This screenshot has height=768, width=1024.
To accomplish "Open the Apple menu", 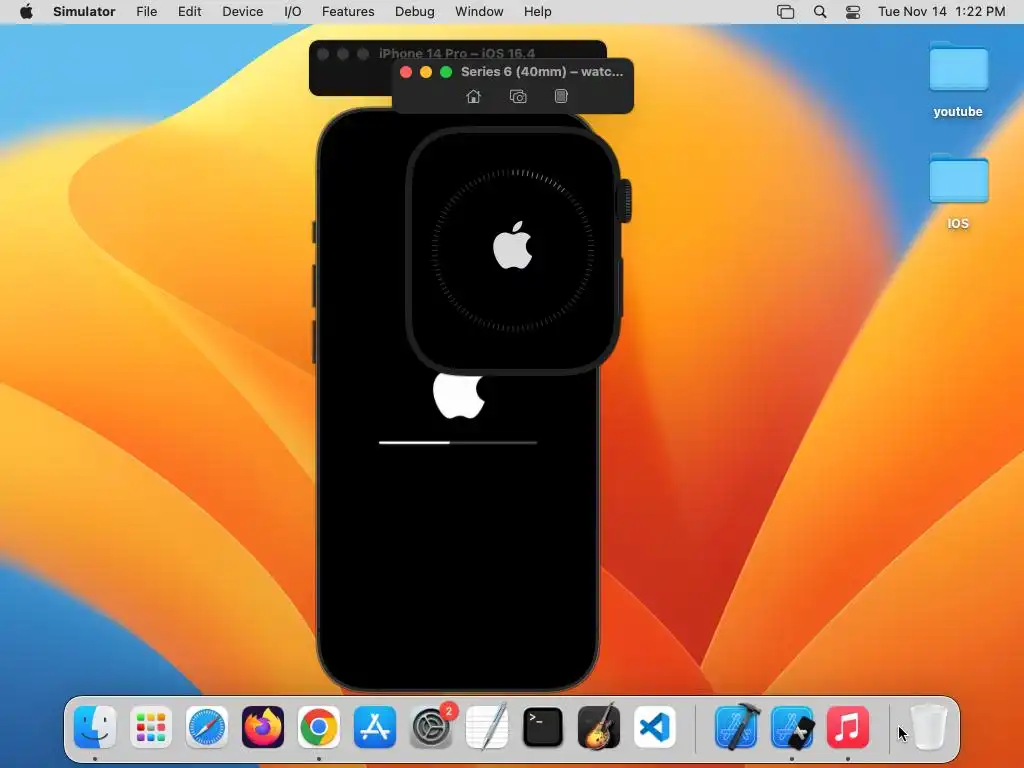I will coord(26,12).
